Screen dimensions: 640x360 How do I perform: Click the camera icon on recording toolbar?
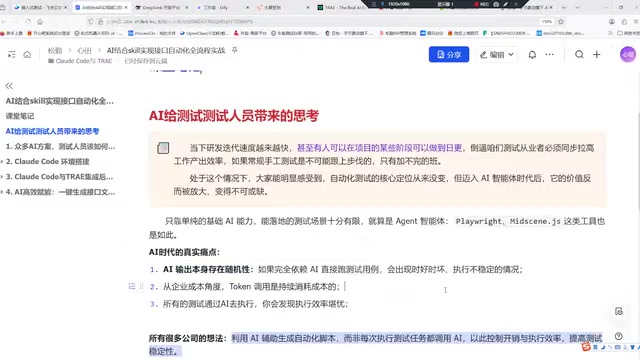pos(496,4)
